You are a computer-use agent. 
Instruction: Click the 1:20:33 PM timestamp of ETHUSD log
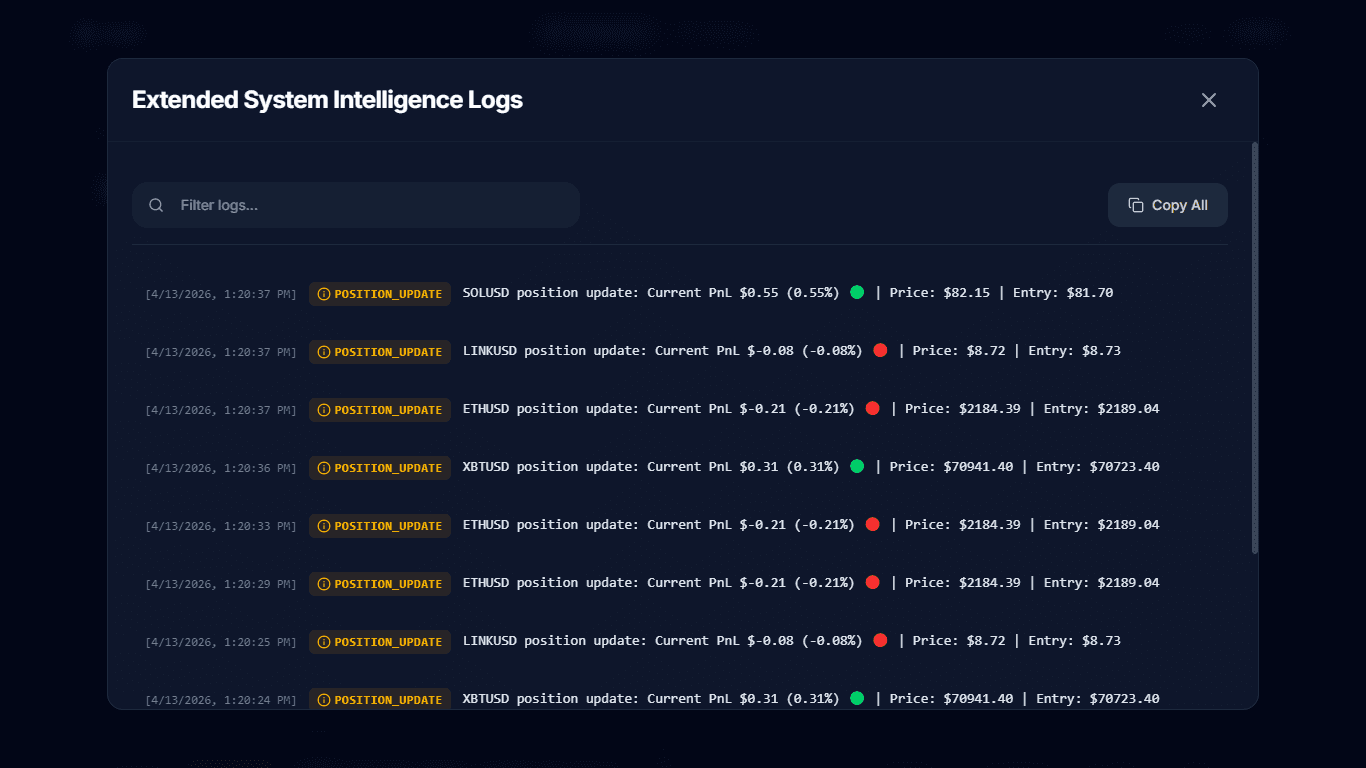(x=221, y=526)
